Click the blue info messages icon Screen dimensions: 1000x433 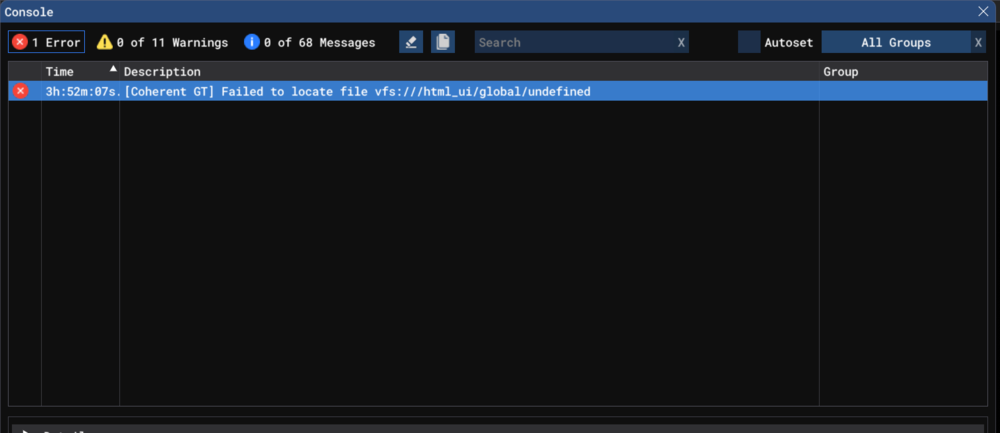[x=252, y=42]
